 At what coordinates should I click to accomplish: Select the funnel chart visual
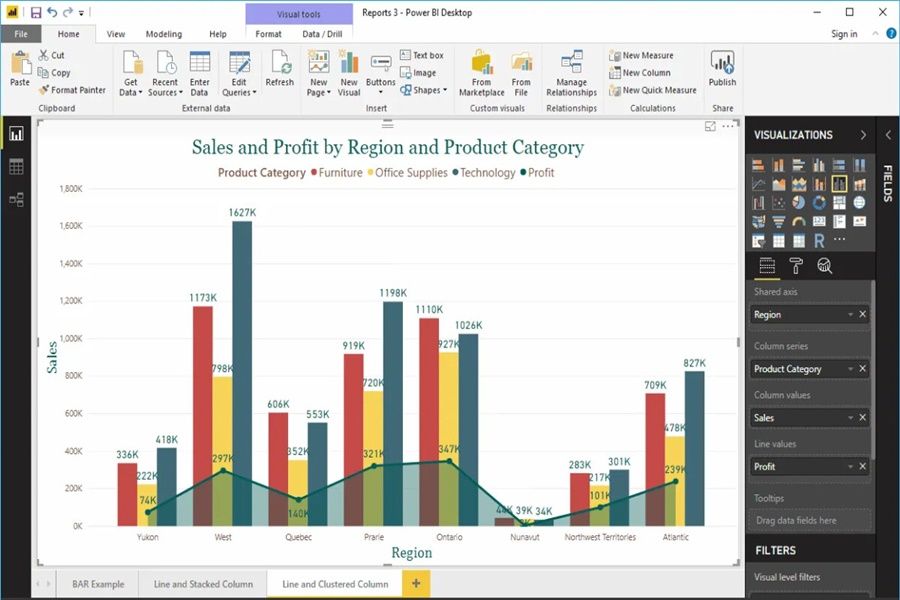(x=778, y=222)
